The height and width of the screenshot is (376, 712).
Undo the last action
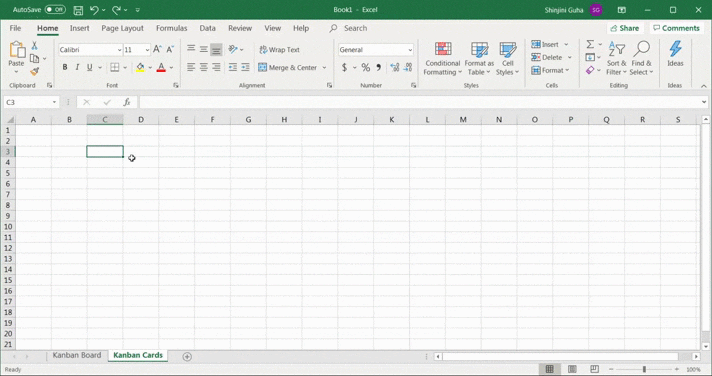pyautogui.click(x=94, y=10)
